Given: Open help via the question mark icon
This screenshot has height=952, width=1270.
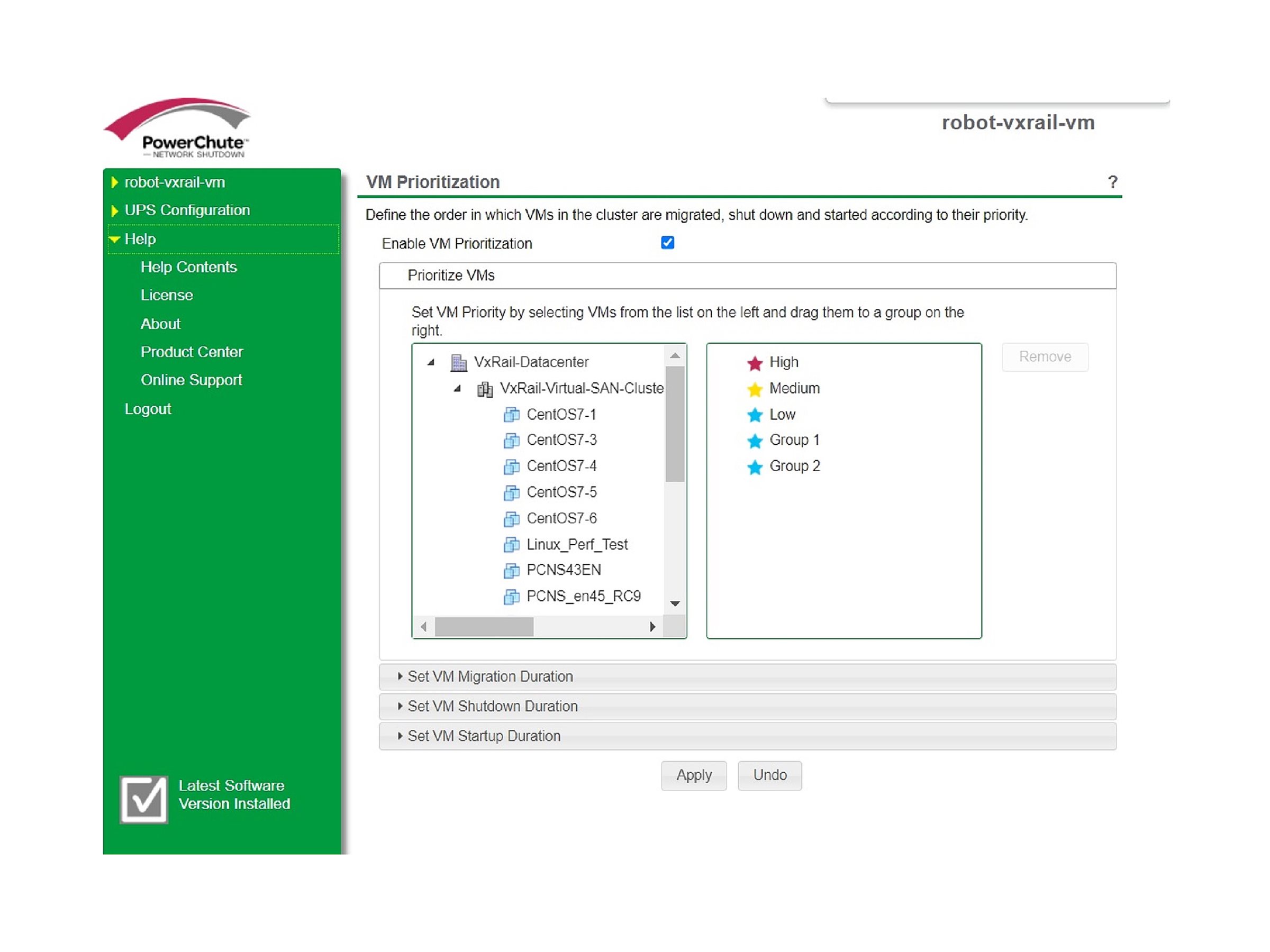Looking at the screenshot, I should (1112, 182).
